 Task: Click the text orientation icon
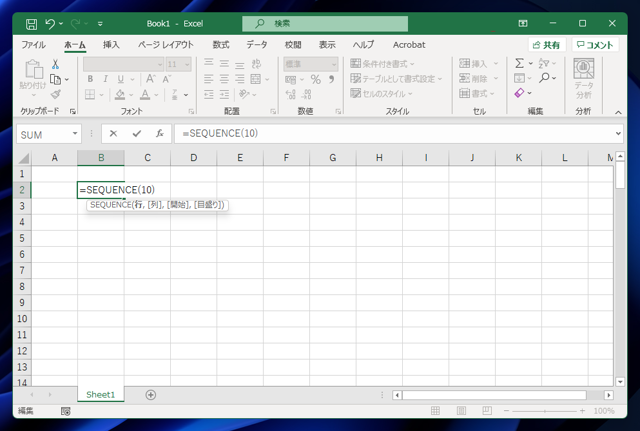[244, 94]
